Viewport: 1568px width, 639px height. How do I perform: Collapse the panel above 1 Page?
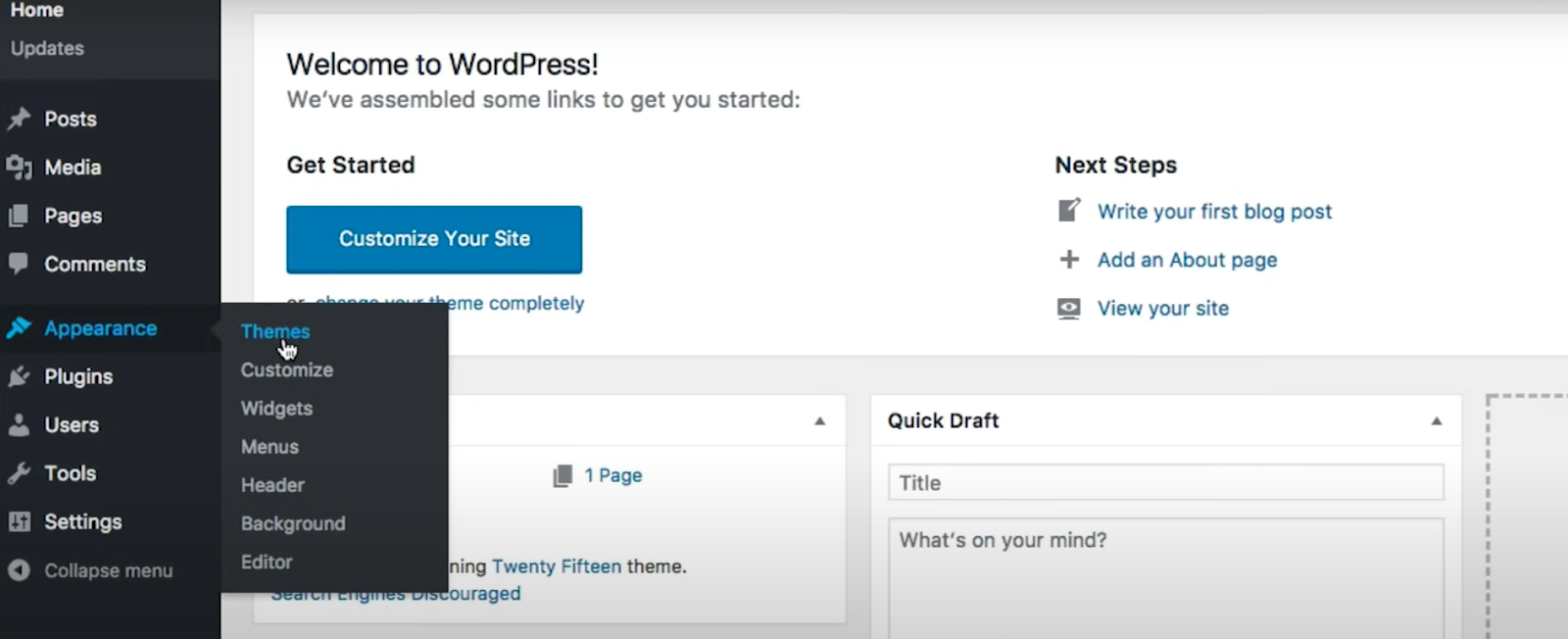tap(820, 419)
